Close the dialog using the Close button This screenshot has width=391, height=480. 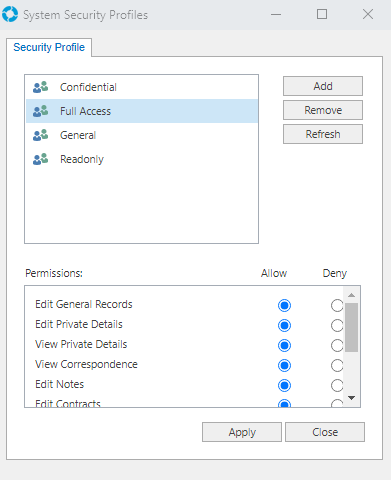tap(325, 432)
